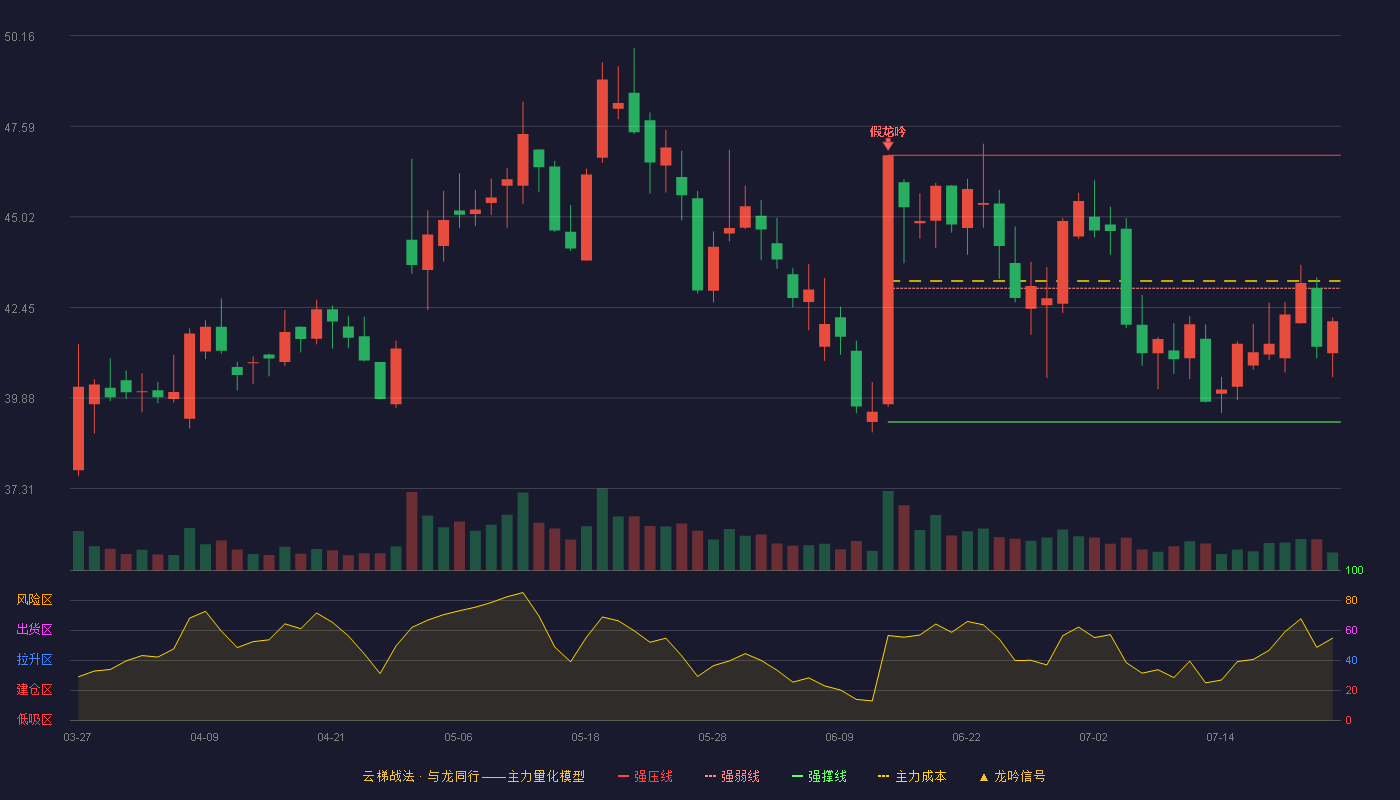The image size is (1400, 800).
Task: Click the green support line on chart
Action: tap(1114, 422)
